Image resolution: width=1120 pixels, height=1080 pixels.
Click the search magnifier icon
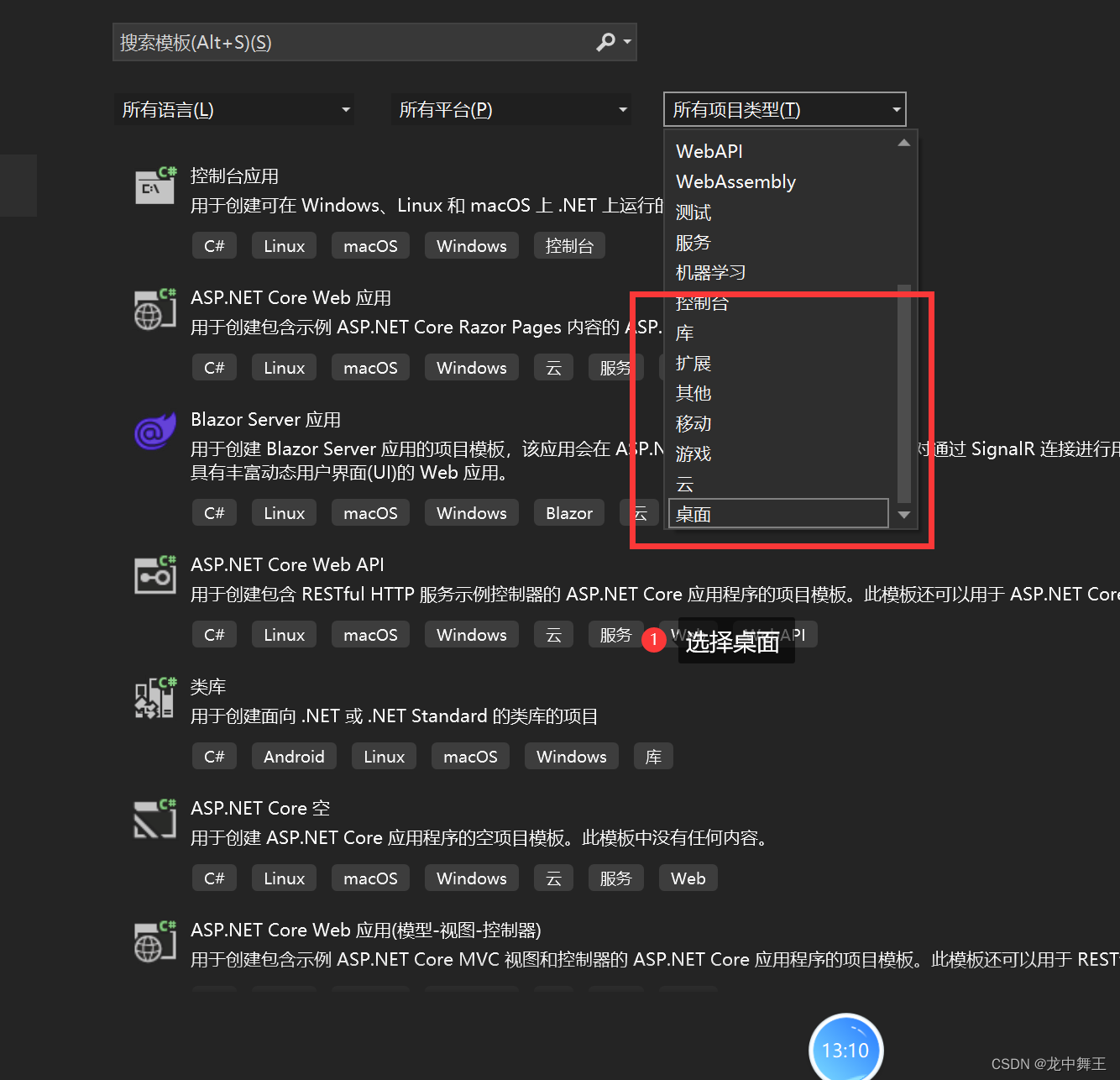pyautogui.click(x=605, y=42)
